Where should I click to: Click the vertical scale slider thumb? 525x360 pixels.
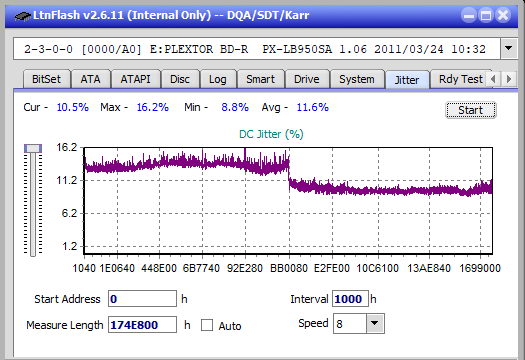pyautogui.click(x=33, y=148)
